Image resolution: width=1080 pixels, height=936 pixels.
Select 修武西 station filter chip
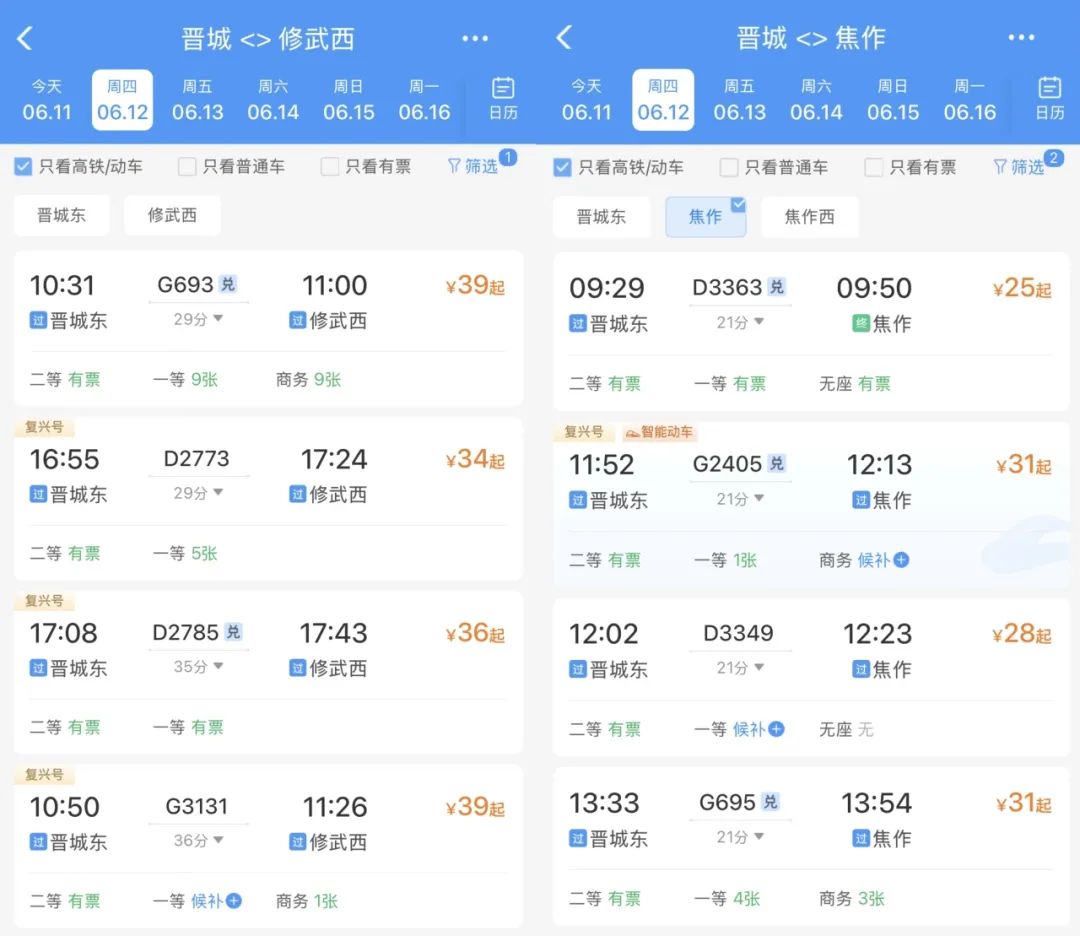[x=172, y=215]
